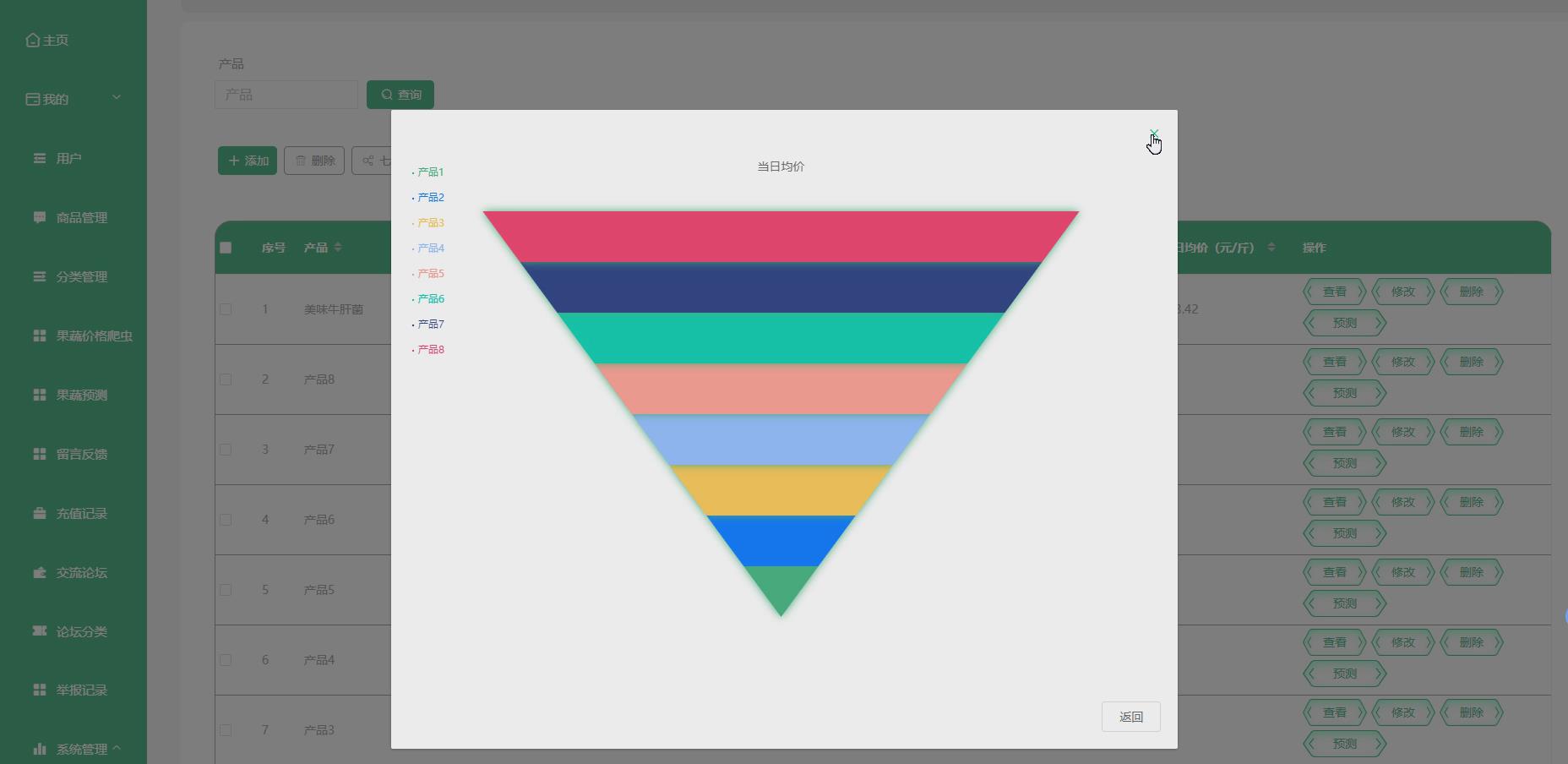The width and height of the screenshot is (1568, 764).
Task: Sort by the 产品 column arrows
Action: [x=338, y=247]
